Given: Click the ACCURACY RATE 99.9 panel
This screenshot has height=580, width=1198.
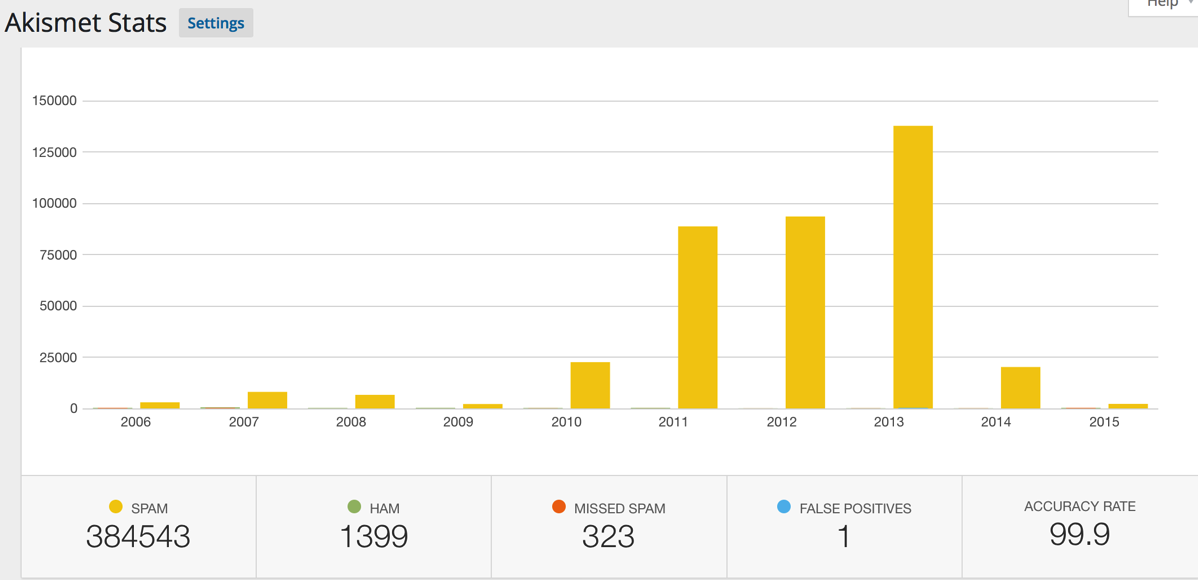Looking at the screenshot, I should click(1079, 525).
